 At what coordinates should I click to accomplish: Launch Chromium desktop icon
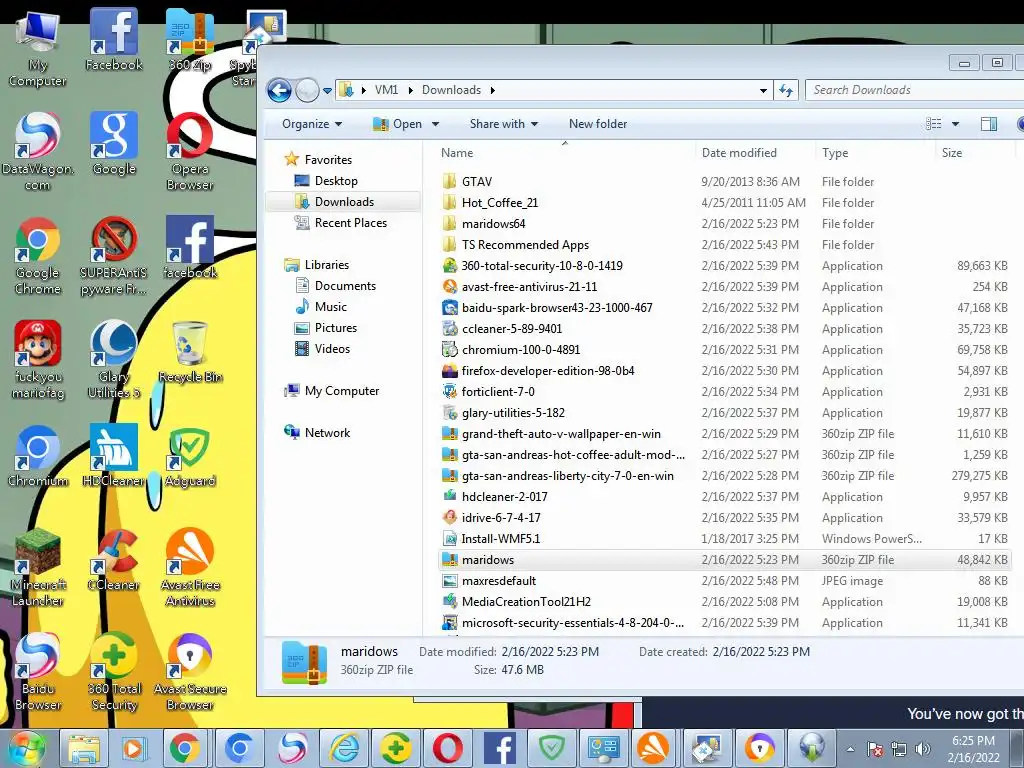coord(38,456)
